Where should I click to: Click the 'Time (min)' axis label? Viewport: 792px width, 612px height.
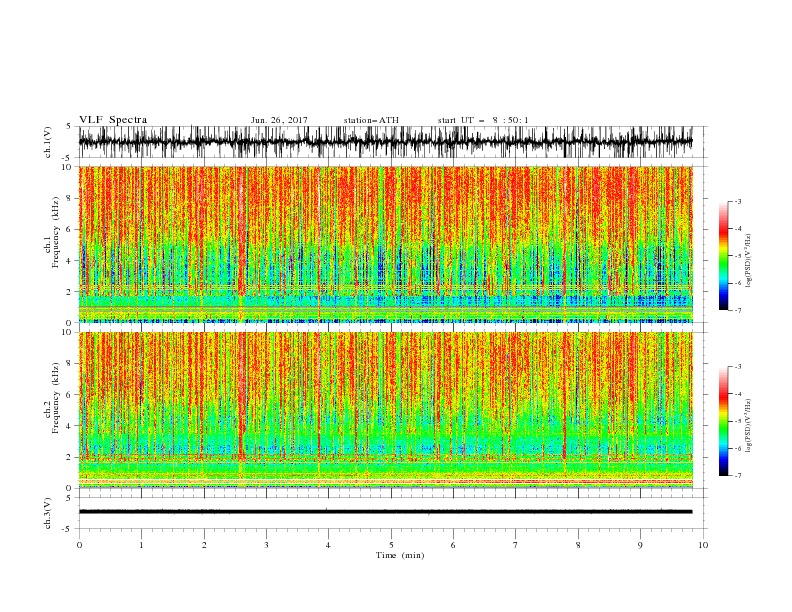[x=400, y=555]
